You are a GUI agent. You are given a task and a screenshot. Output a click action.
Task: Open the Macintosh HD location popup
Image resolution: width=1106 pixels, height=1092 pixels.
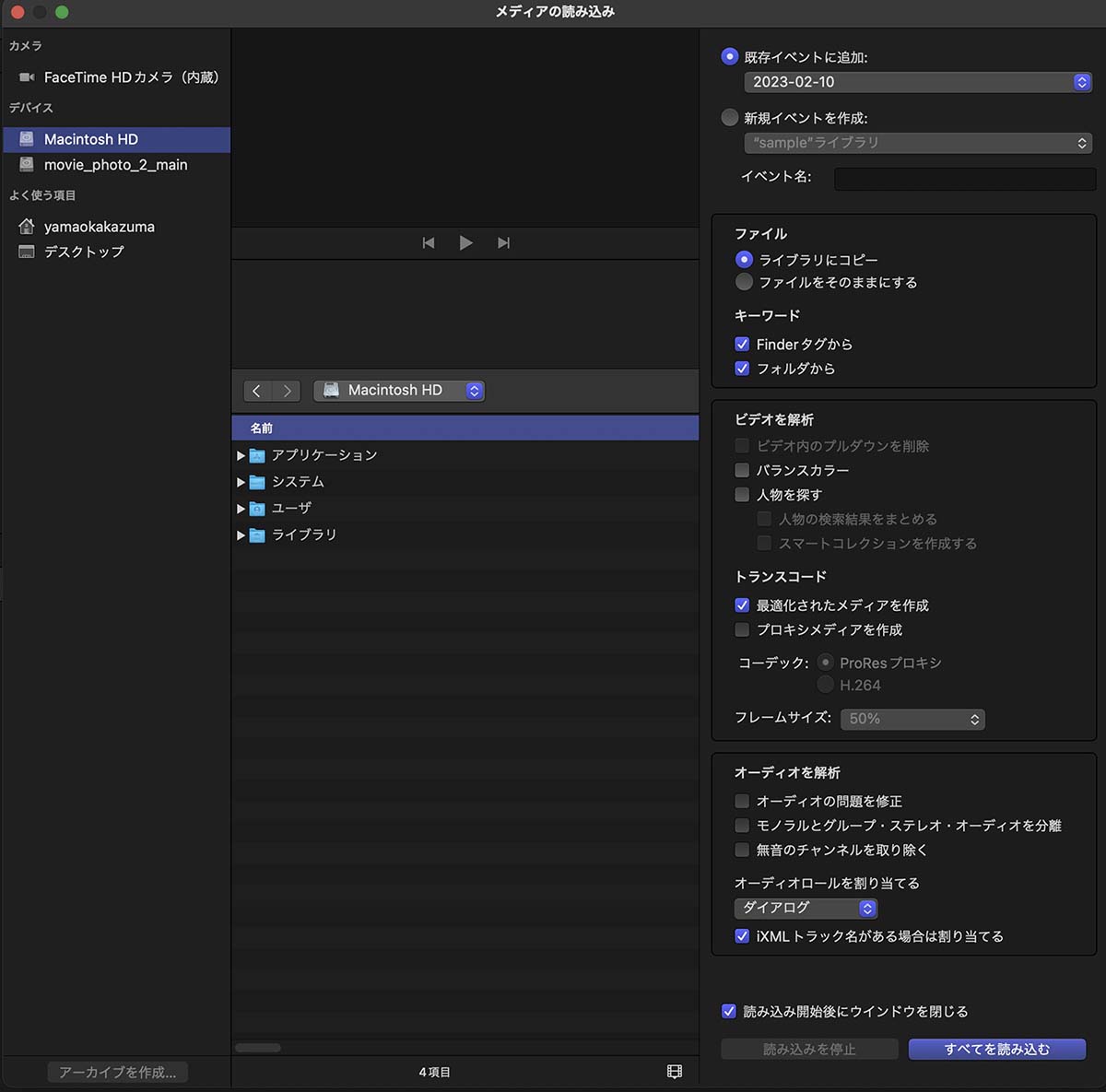399,391
